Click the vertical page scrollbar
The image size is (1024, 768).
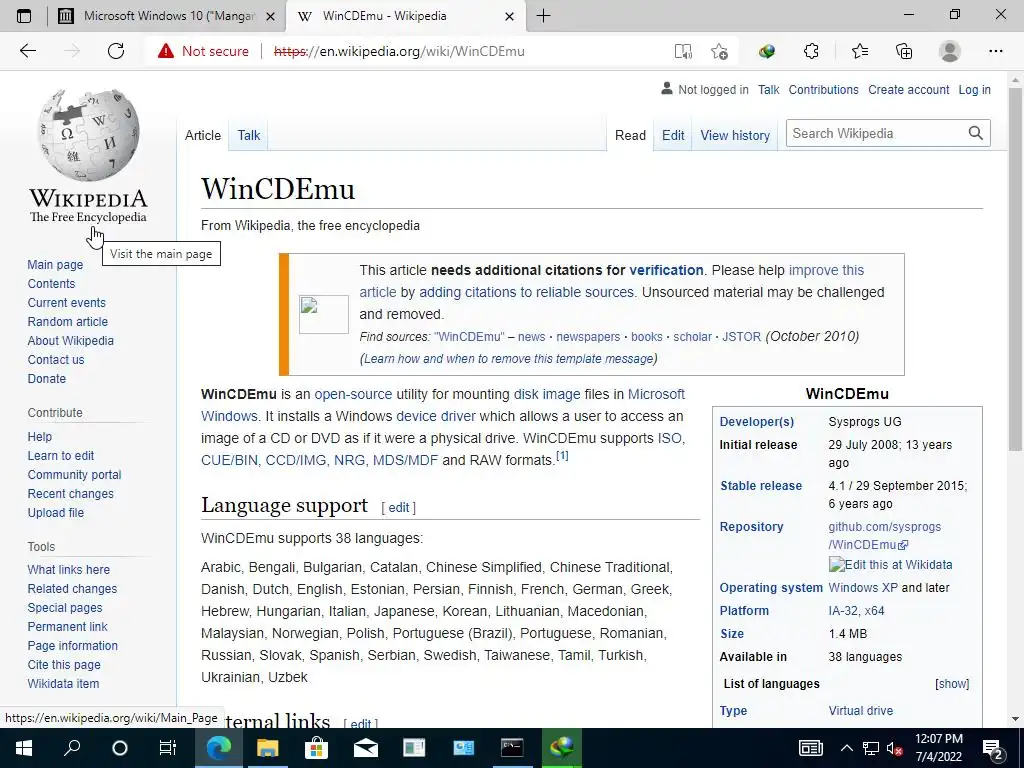1015,269
